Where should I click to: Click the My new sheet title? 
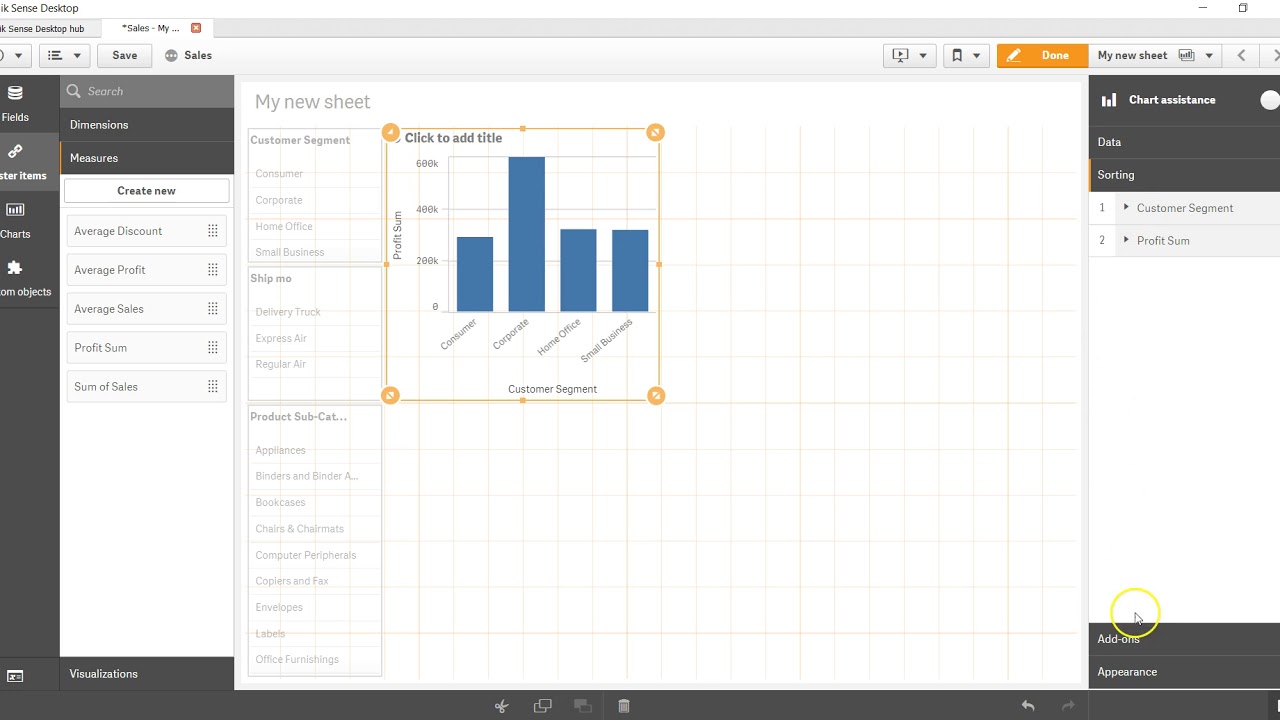point(312,102)
